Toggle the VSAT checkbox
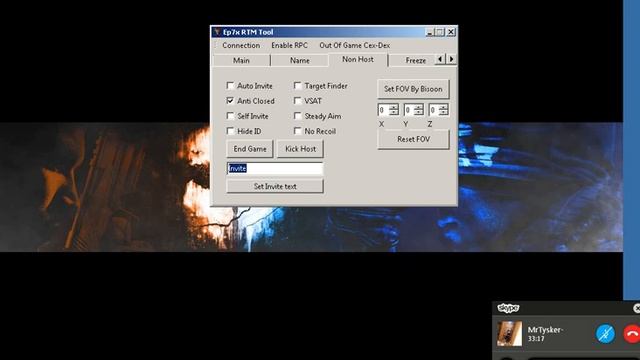 tap(298, 101)
